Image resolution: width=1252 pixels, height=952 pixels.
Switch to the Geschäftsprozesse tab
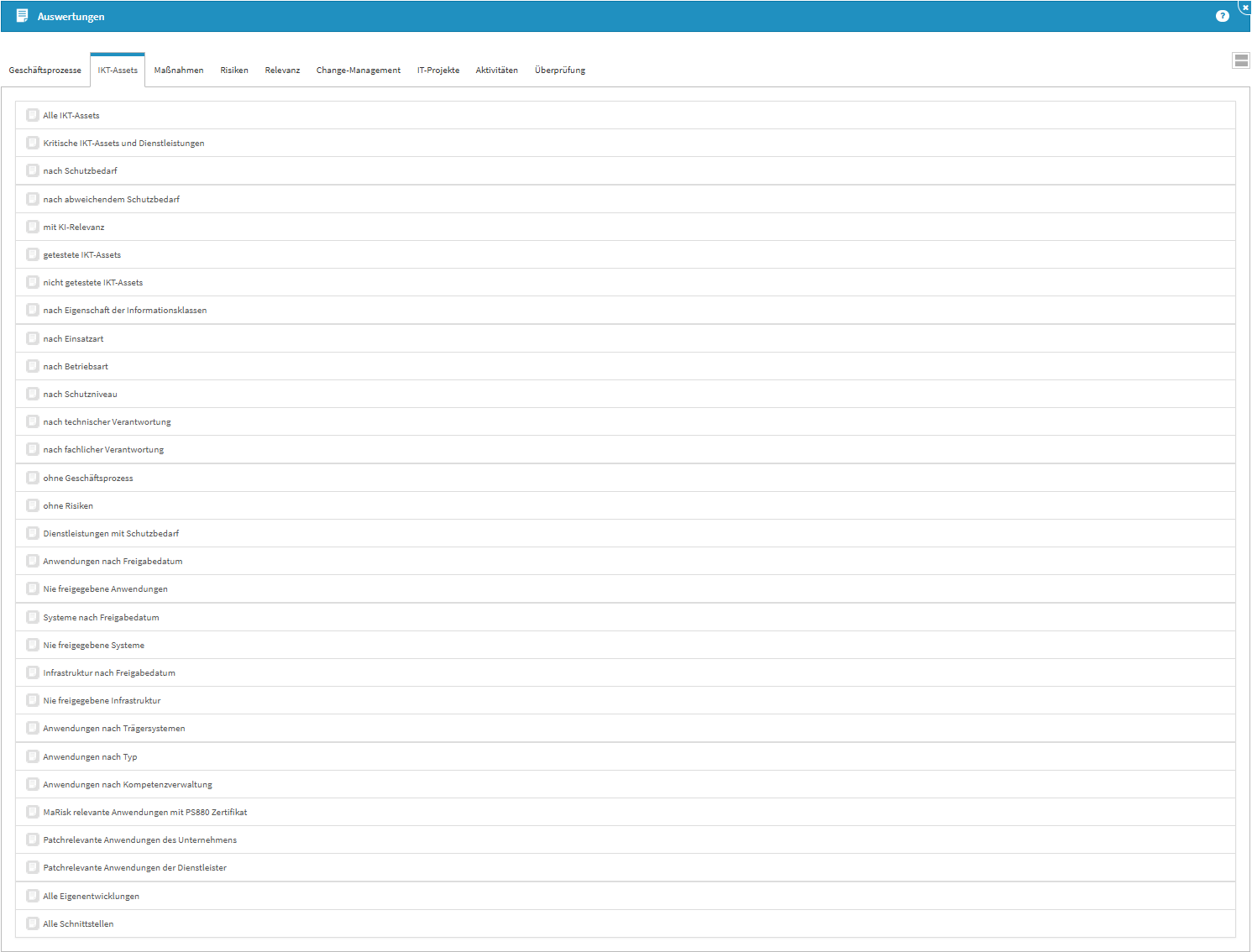point(45,71)
